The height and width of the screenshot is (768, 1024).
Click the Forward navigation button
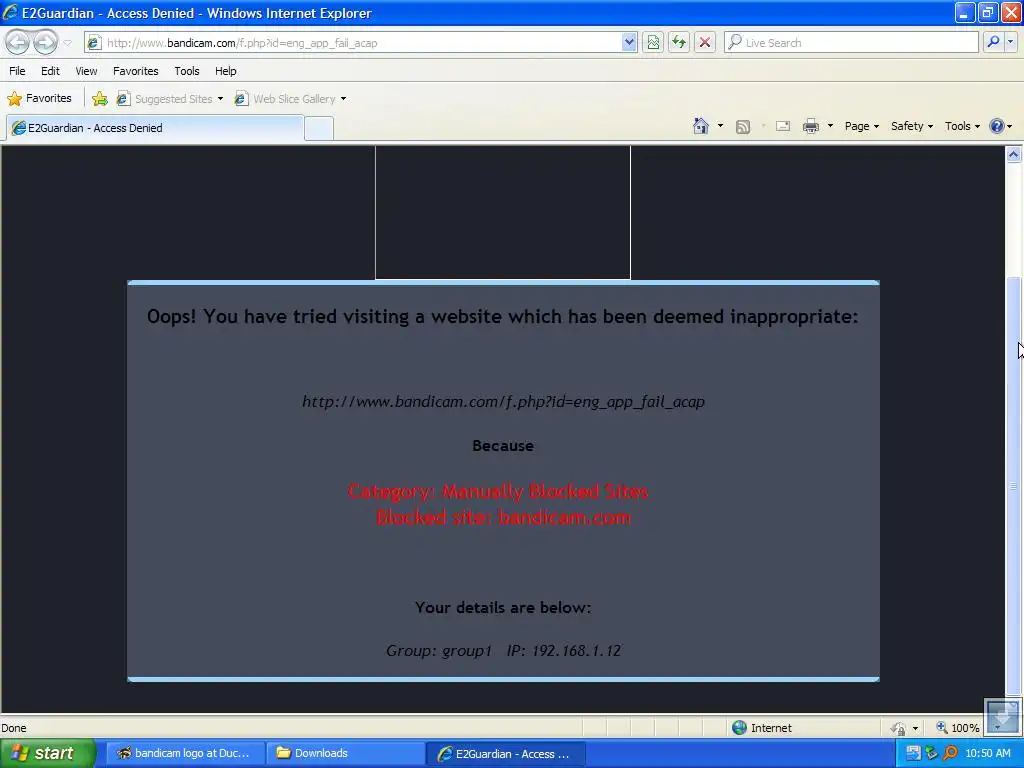click(x=45, y=42)
